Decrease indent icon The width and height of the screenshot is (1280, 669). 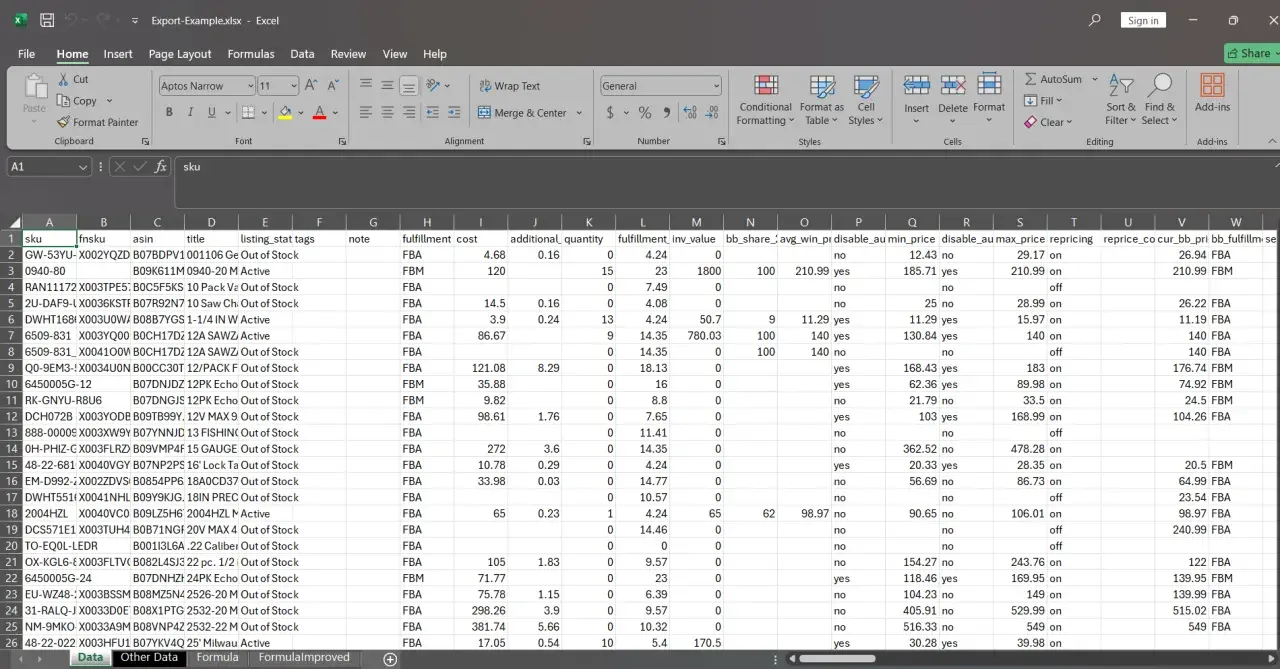pyautogui.click(x=433, y=113)
